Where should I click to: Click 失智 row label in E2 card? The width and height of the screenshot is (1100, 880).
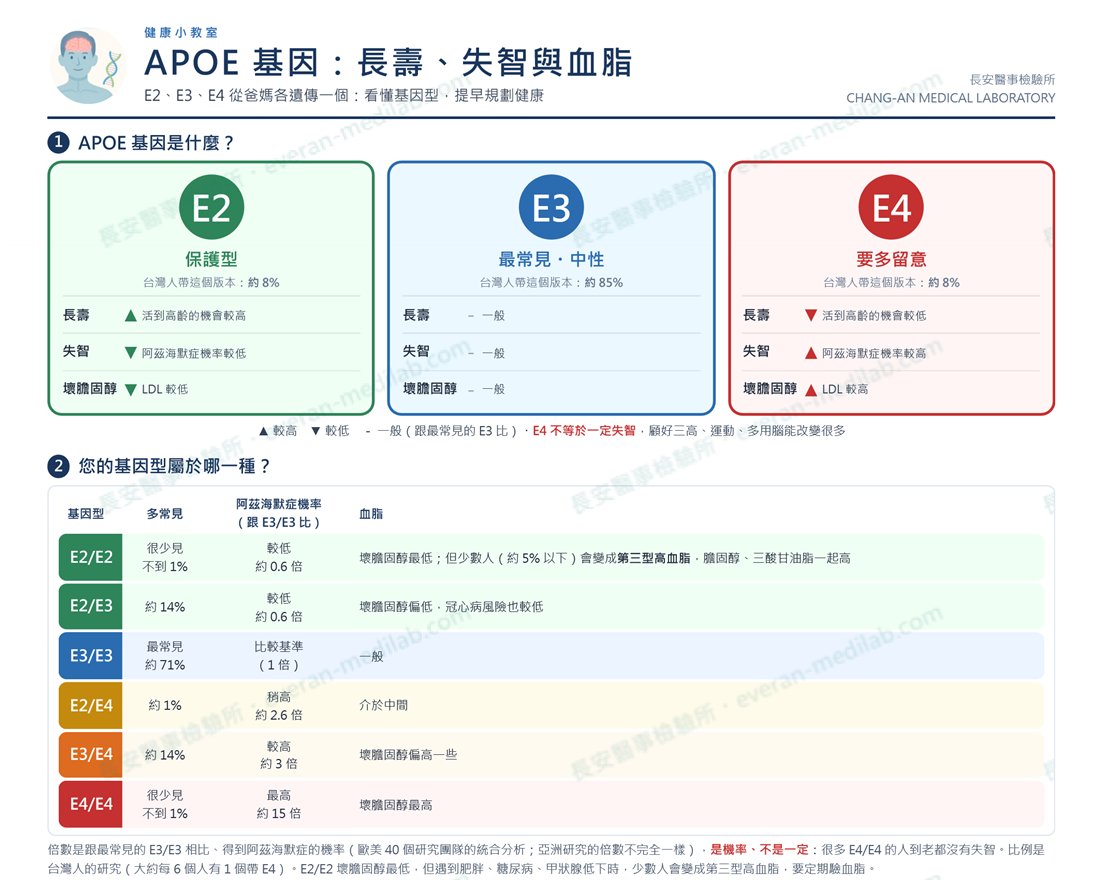[x=76, y=351]
